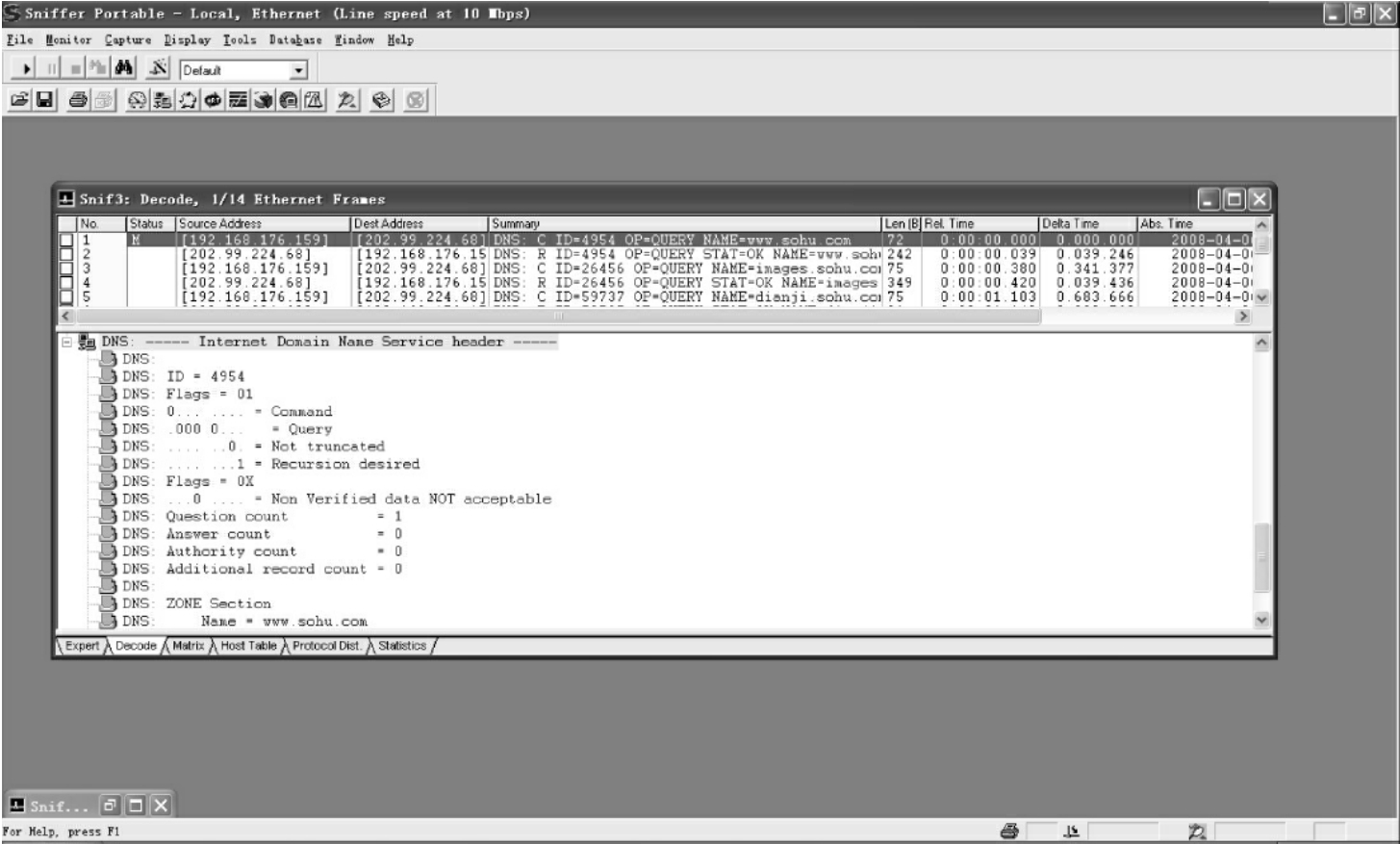Open the Window menu
1400x844 pixels.
[354, 39]
